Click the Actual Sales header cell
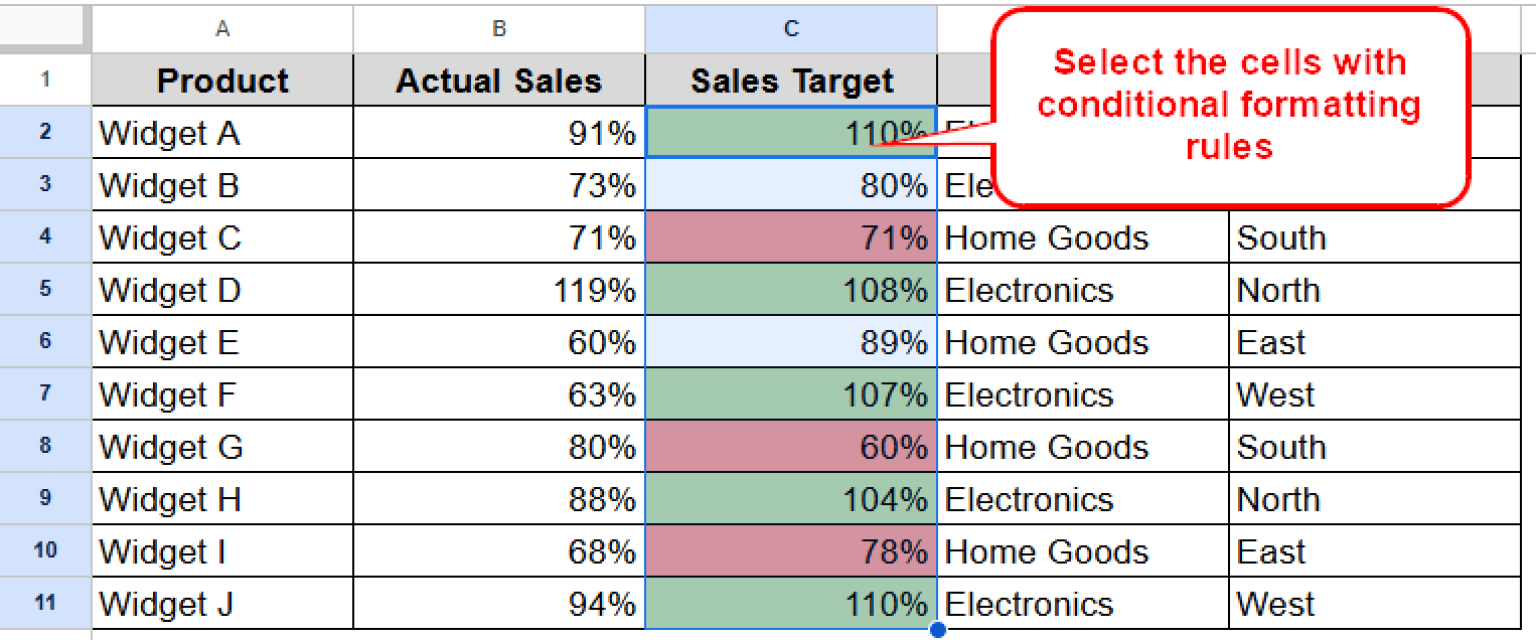 (498, 80)
